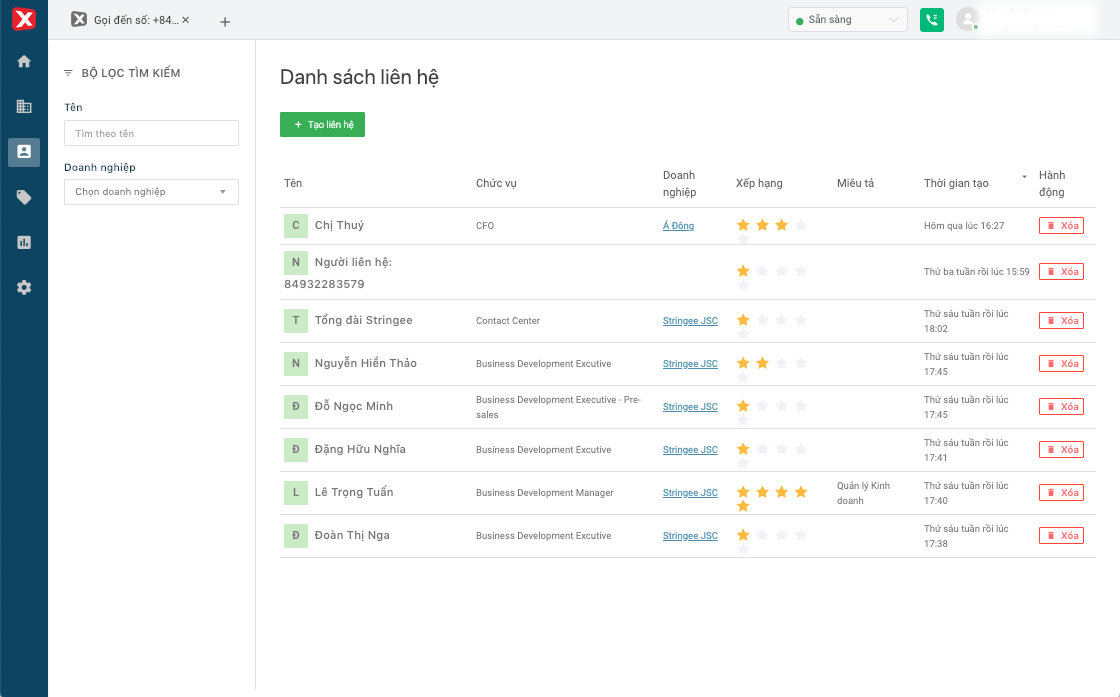Image resolution: width=1120 pixels, height=697 pixels.
Task: Open Stringee JSC link for Đoàn Thị Nga
Action: [x=690, y=536]
